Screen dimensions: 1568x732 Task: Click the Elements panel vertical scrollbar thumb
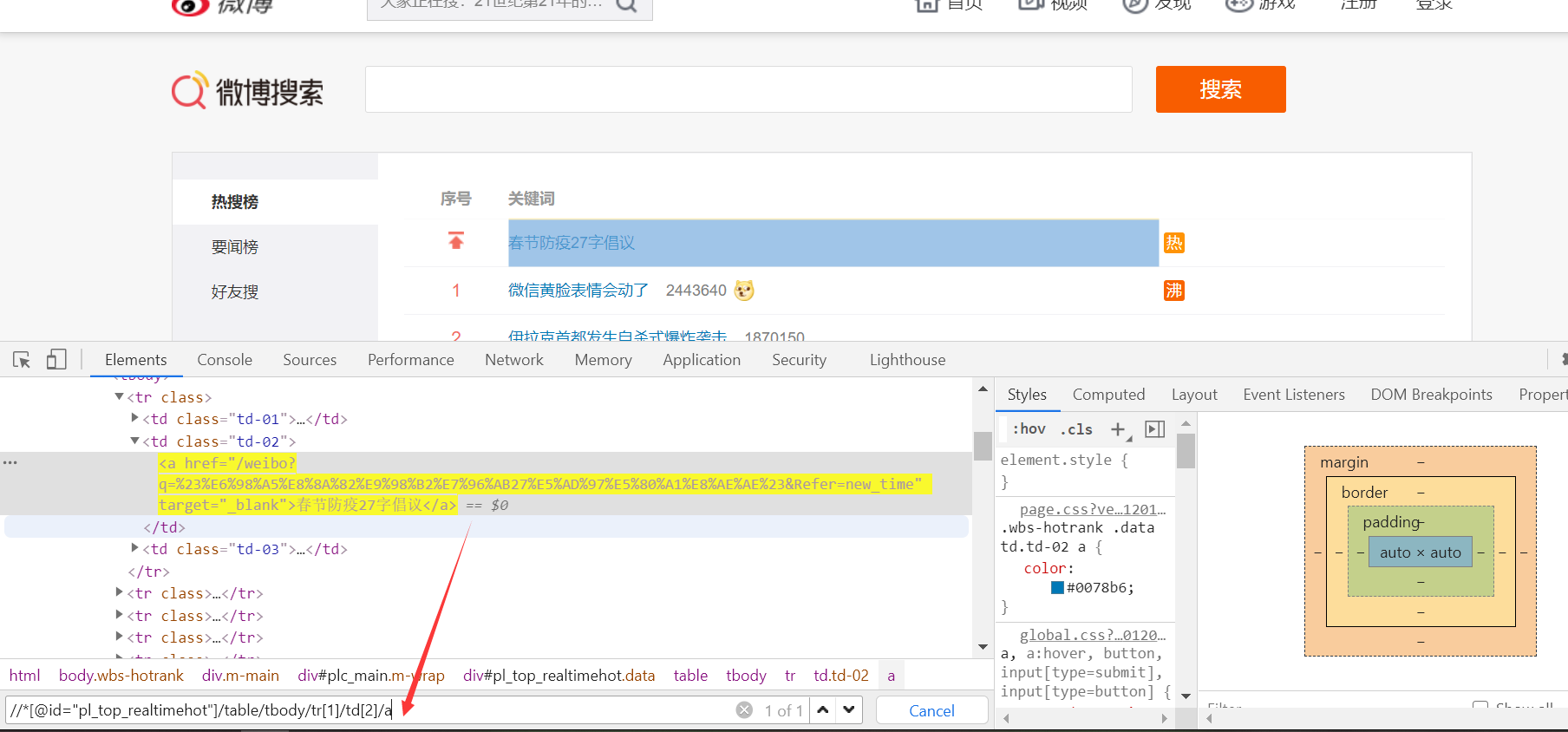[983, 446]
